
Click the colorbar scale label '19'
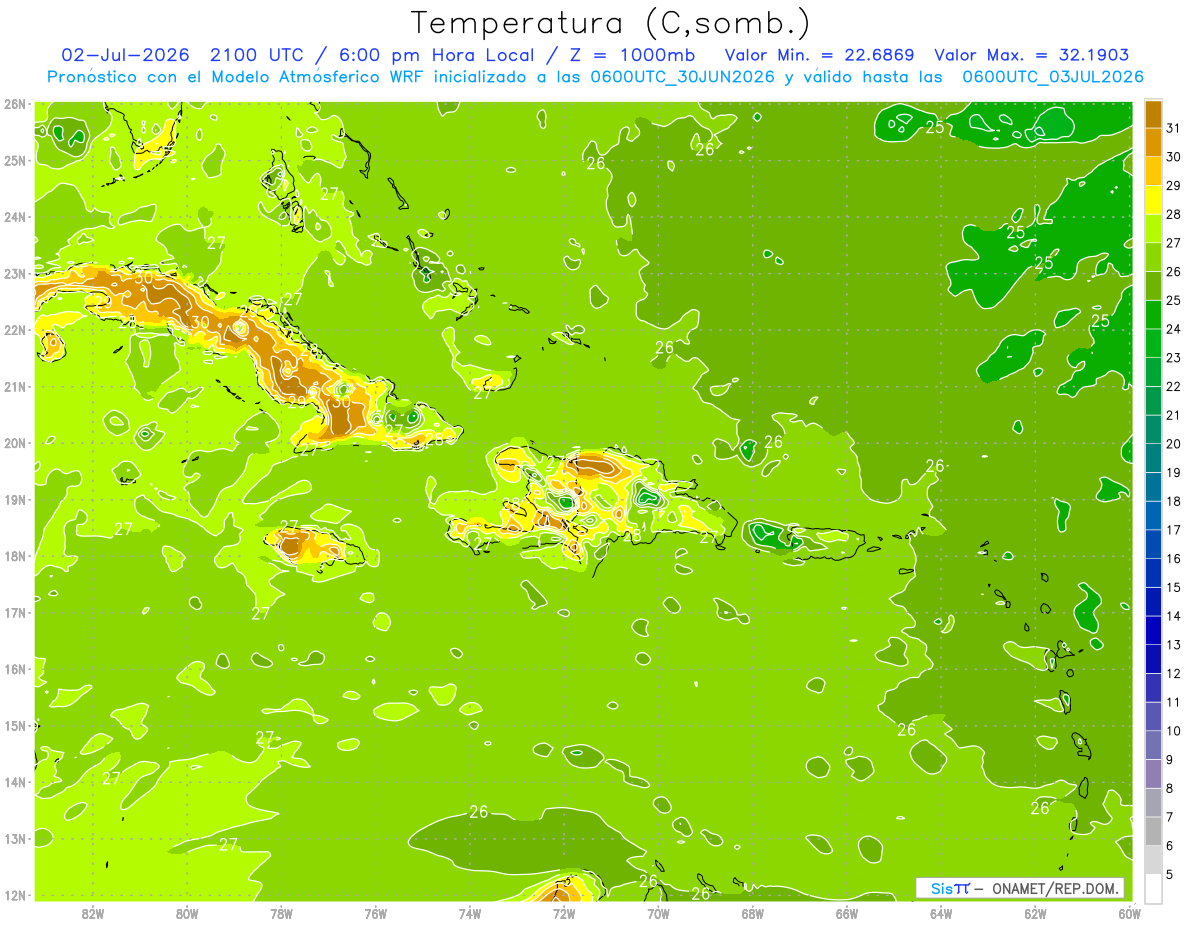click(x=1173, y=473)
